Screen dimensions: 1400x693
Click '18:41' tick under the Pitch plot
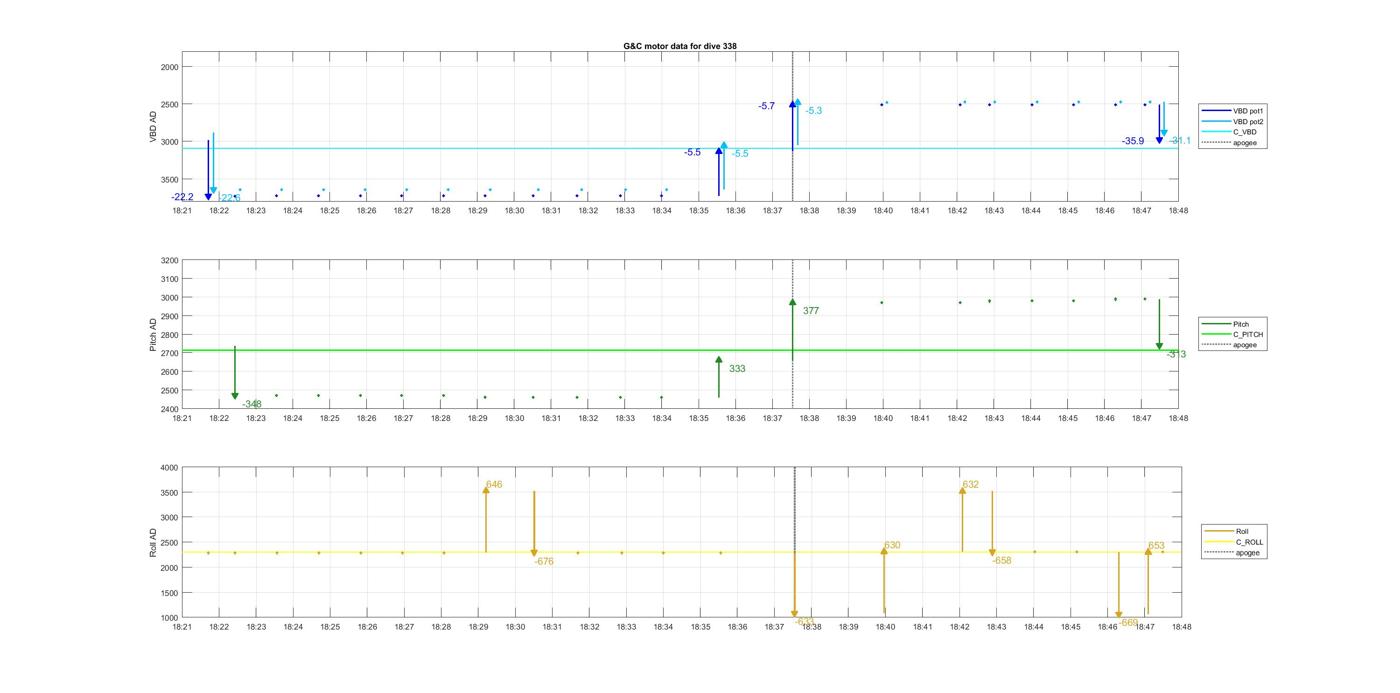click(920, 418)
